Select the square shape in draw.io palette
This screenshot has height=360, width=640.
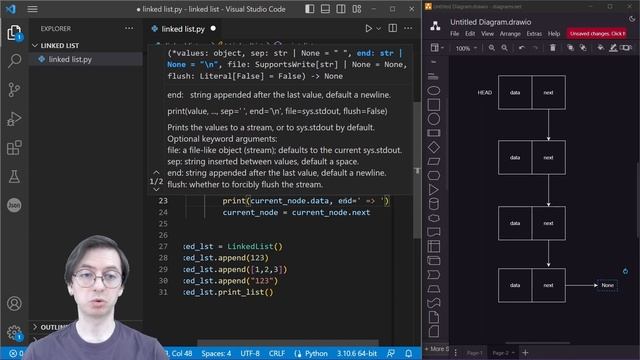pyautogui.click(x=433, y=105)
